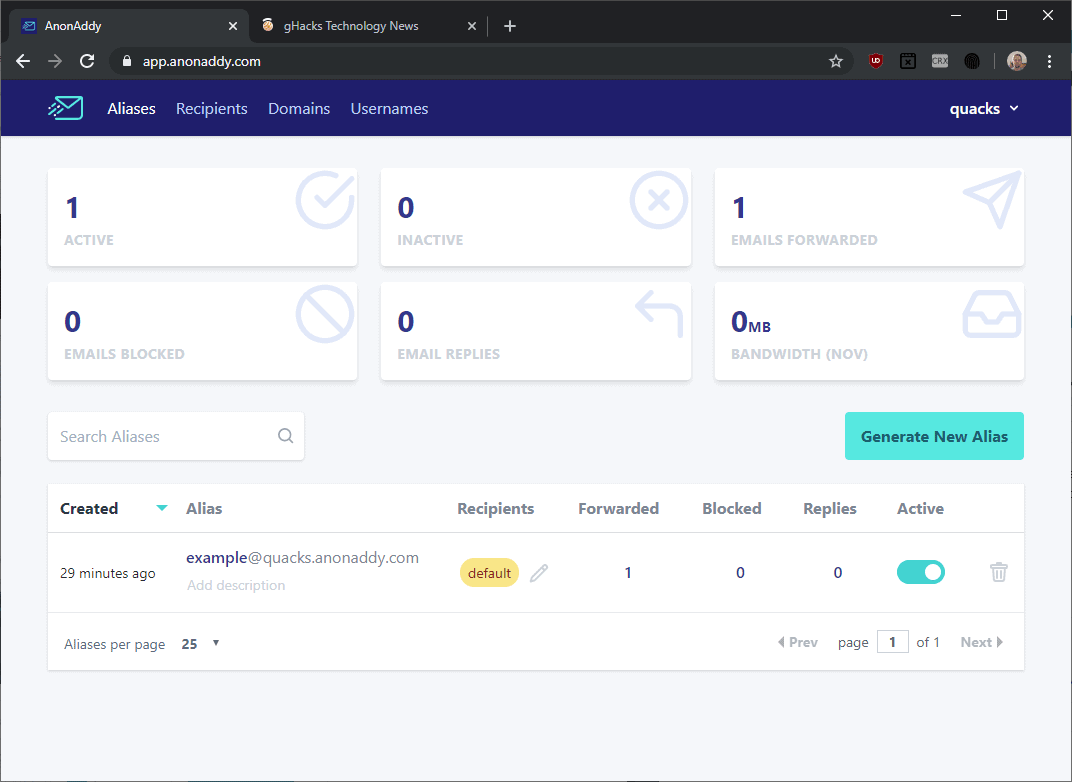This screenshot has height=782, width=1072.
Task: Open the quacks account dropdown
Action: (x=984, y=108)
